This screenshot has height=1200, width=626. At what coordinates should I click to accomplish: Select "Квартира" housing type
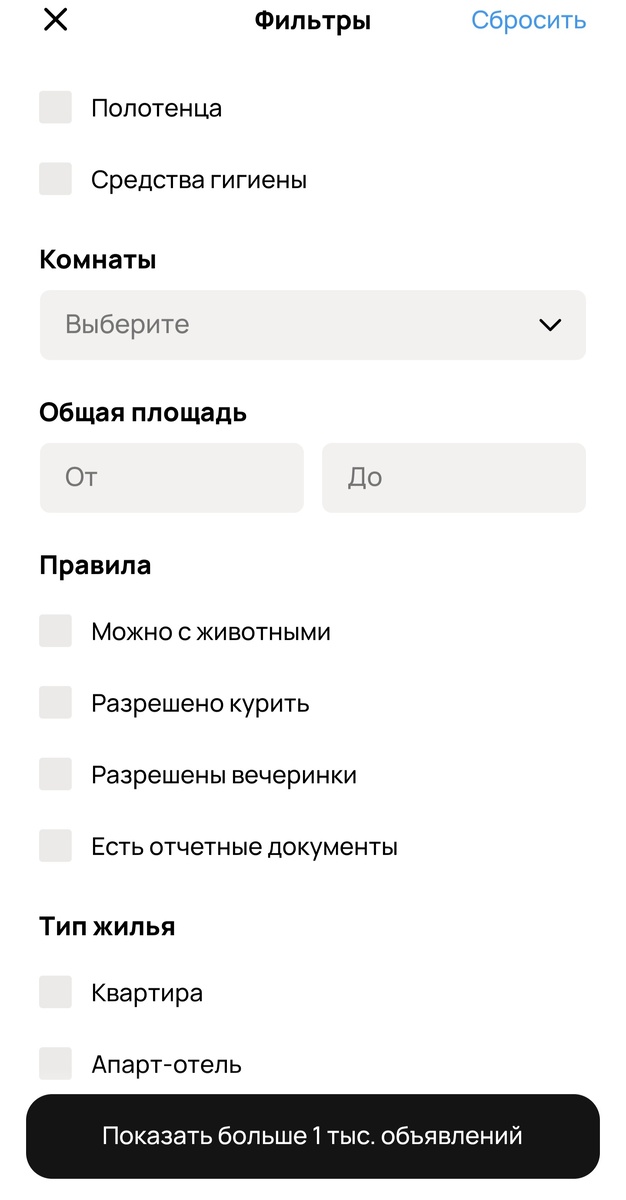click(x=55, y=992)
